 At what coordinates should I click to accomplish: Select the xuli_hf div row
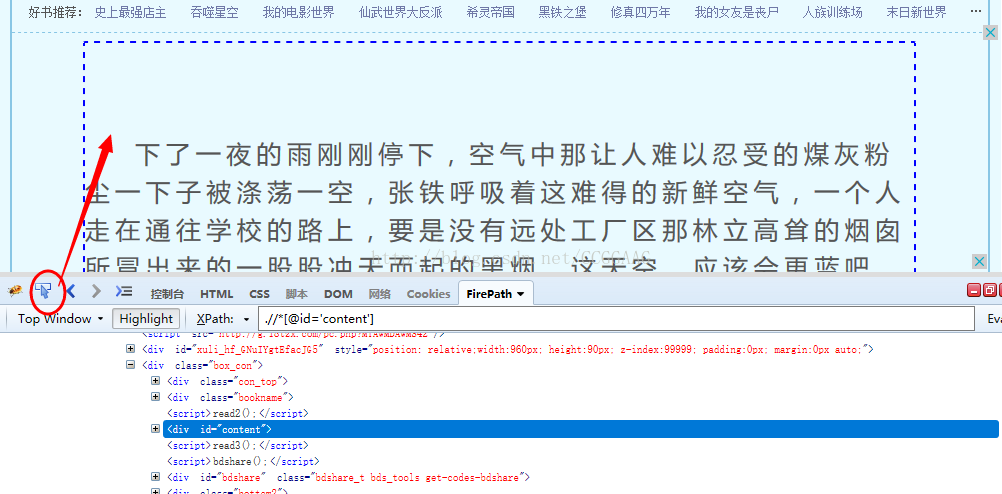tap(507, 350)
